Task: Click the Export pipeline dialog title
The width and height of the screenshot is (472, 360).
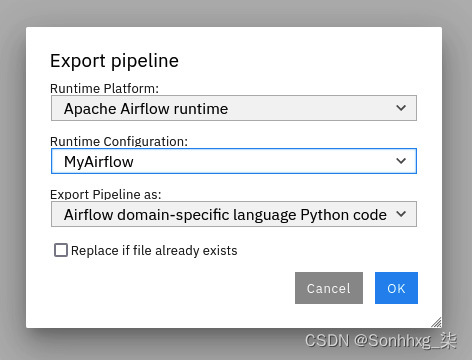Action: click(114, 61)
